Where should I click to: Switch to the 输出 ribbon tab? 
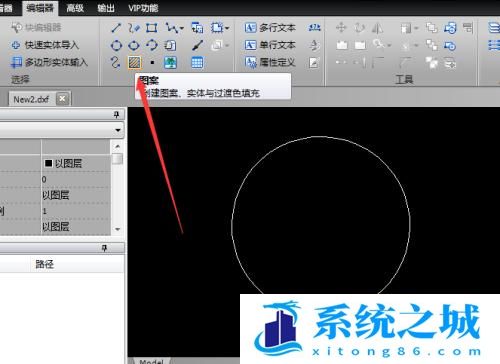(x=106, y=8)
